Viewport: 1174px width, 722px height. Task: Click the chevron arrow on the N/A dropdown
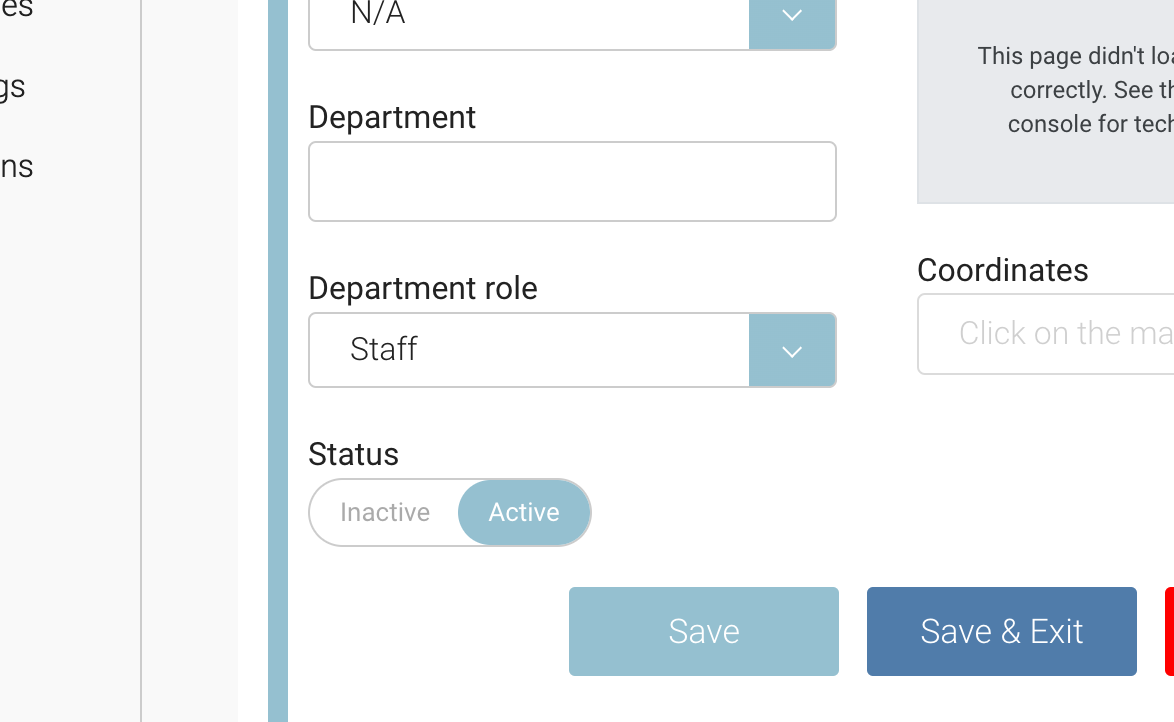[x=792, y=16]
